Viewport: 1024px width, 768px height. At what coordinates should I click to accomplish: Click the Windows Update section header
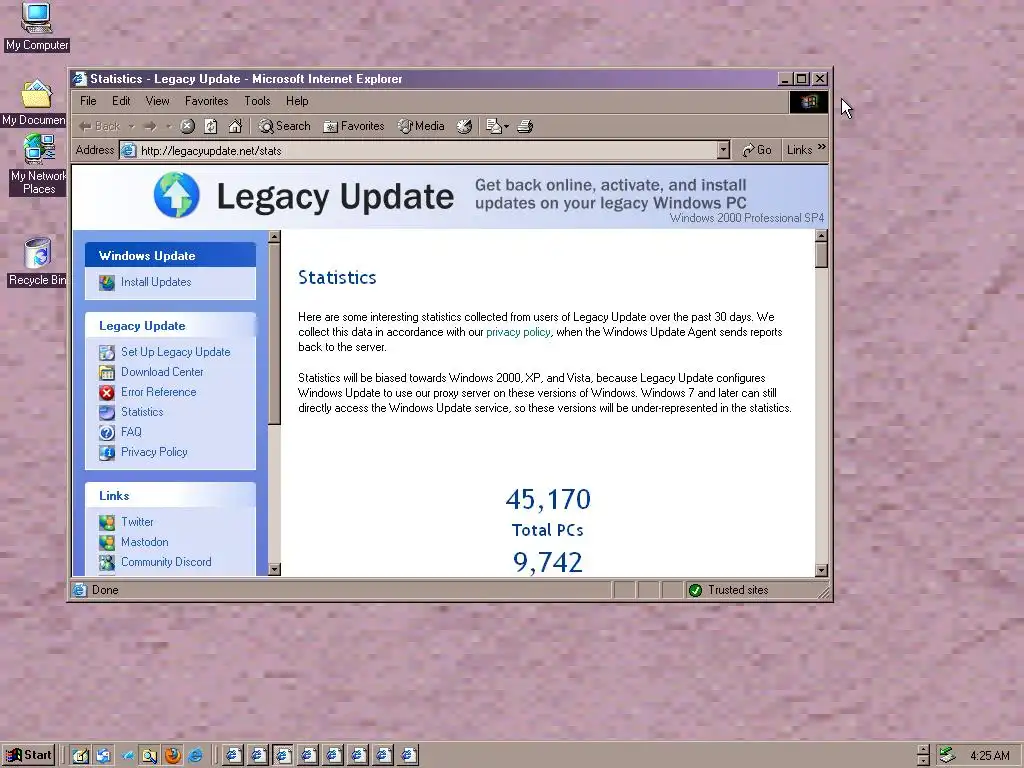click(170, 255)
